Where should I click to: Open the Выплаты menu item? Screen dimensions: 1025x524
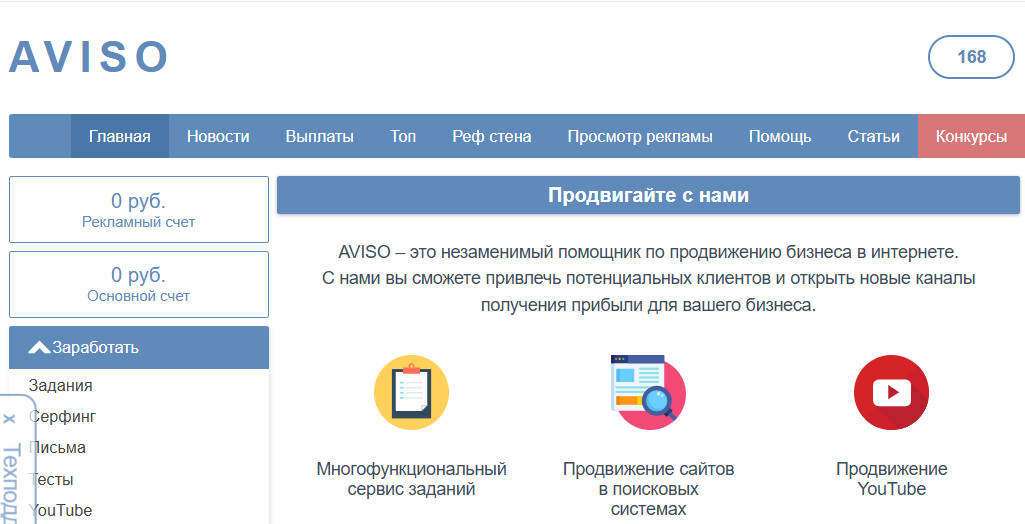coord(320,137)
